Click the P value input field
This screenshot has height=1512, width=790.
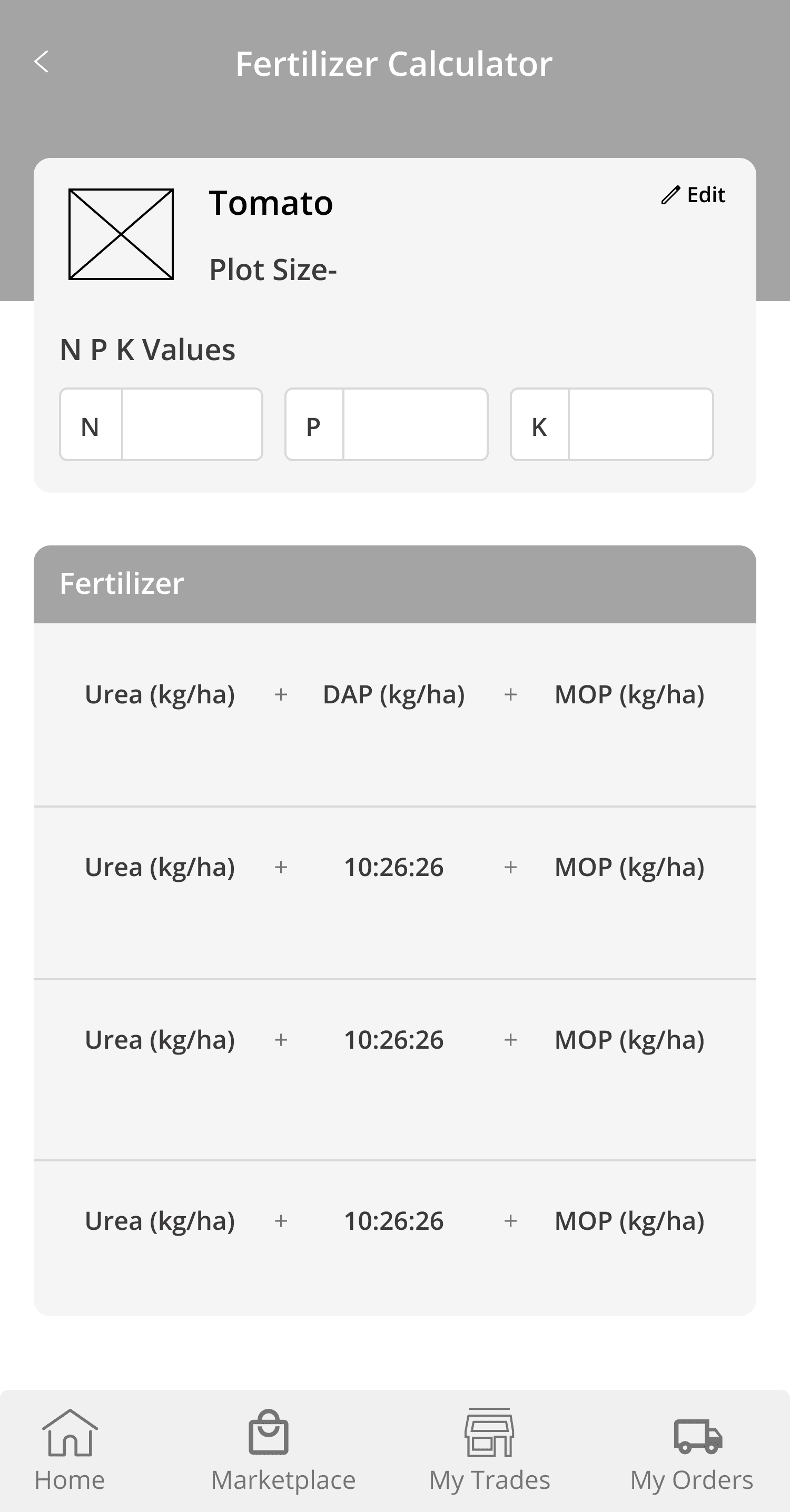415,424
